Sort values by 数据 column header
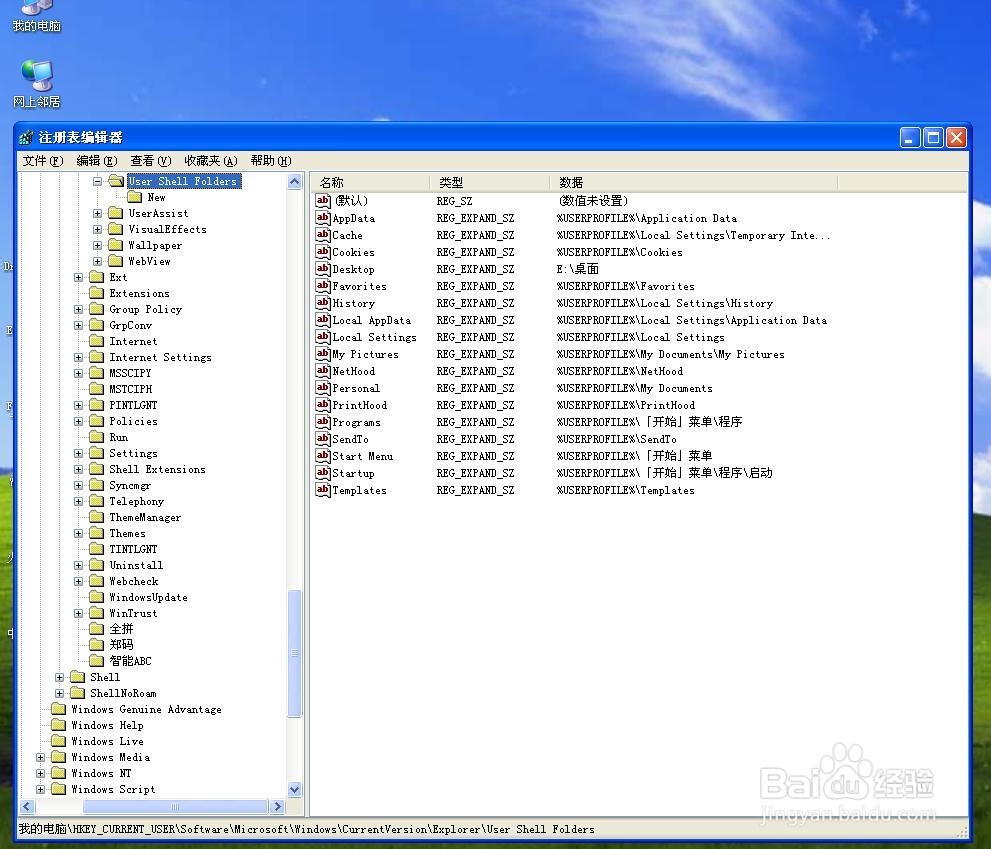This screenshot has width=991, height=849. (693, 183)
